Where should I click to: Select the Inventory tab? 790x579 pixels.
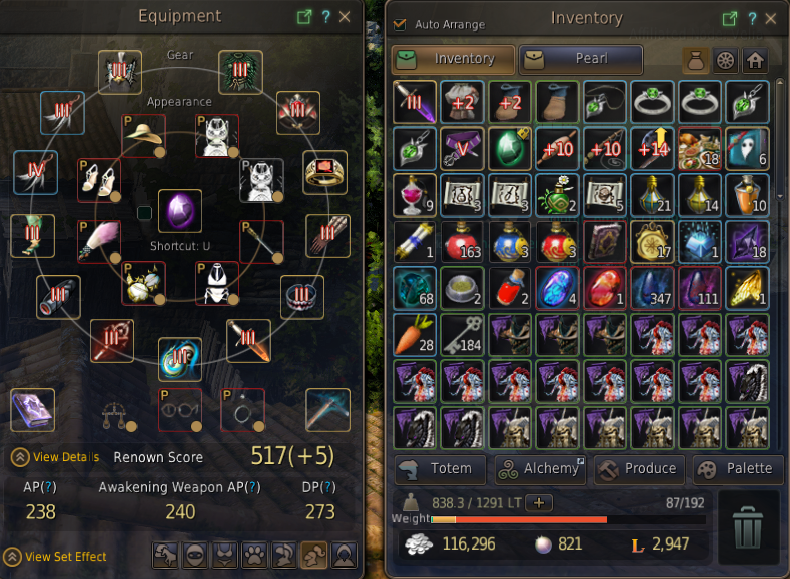click(x=453, y=59)
